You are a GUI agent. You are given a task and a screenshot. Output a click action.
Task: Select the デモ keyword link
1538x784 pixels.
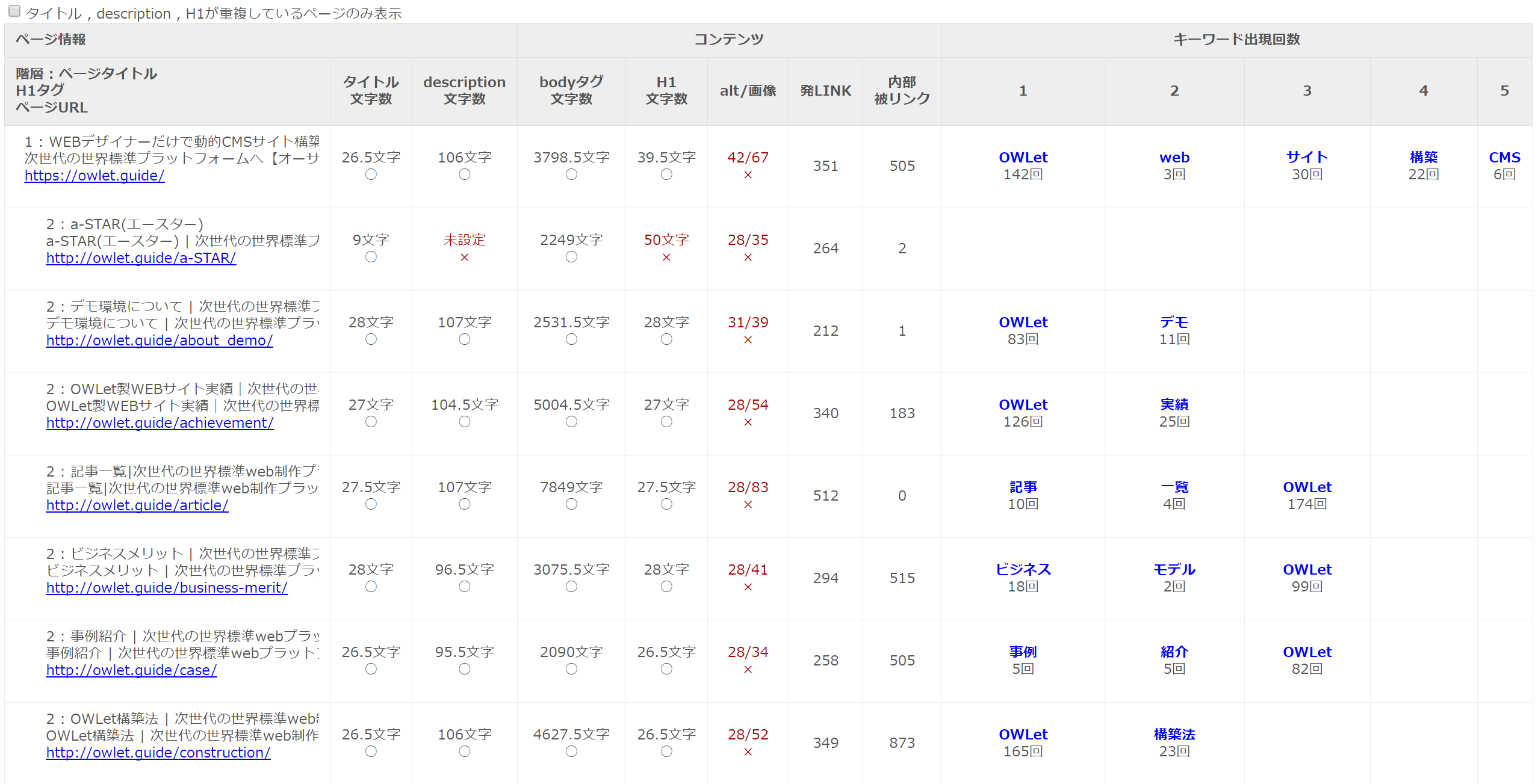point(1174,323)
